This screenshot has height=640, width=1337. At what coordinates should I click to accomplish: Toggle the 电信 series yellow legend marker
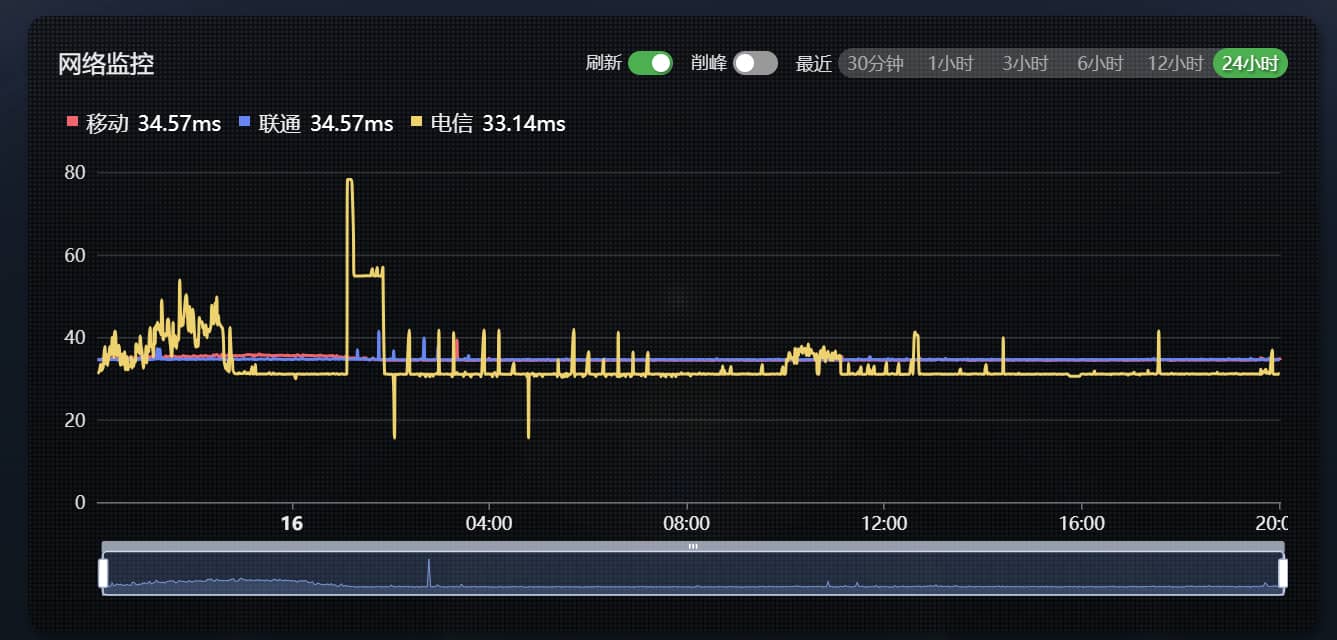pyautogui.click(x=417, y=122)
